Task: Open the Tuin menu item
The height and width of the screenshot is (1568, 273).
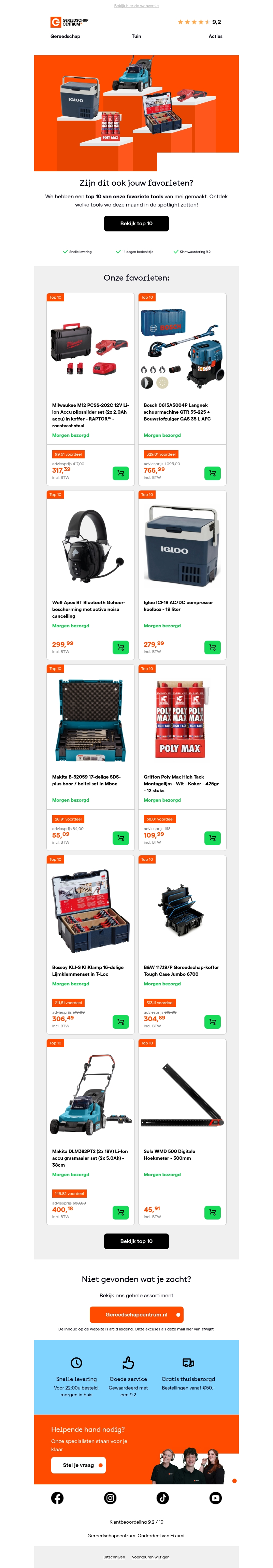Action: [x=136, y=37]
